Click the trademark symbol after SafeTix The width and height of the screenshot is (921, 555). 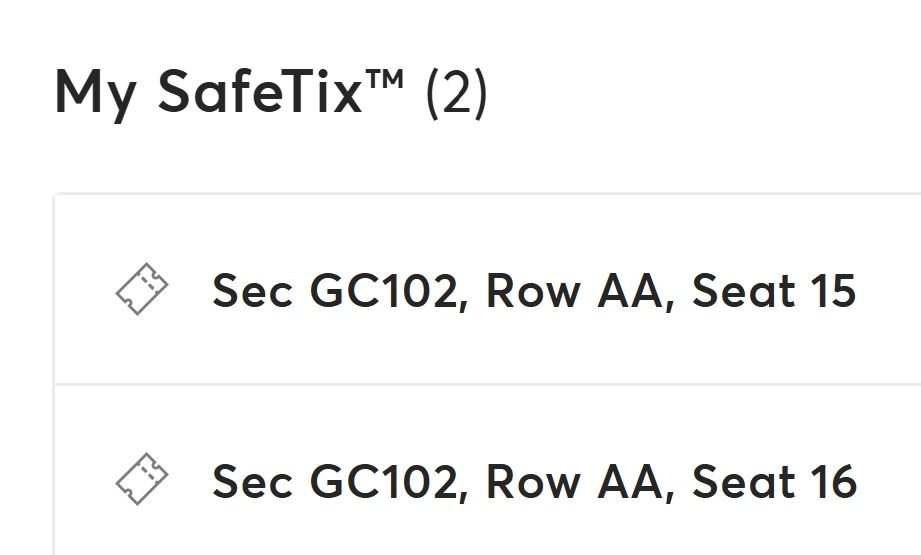[387, 78]
